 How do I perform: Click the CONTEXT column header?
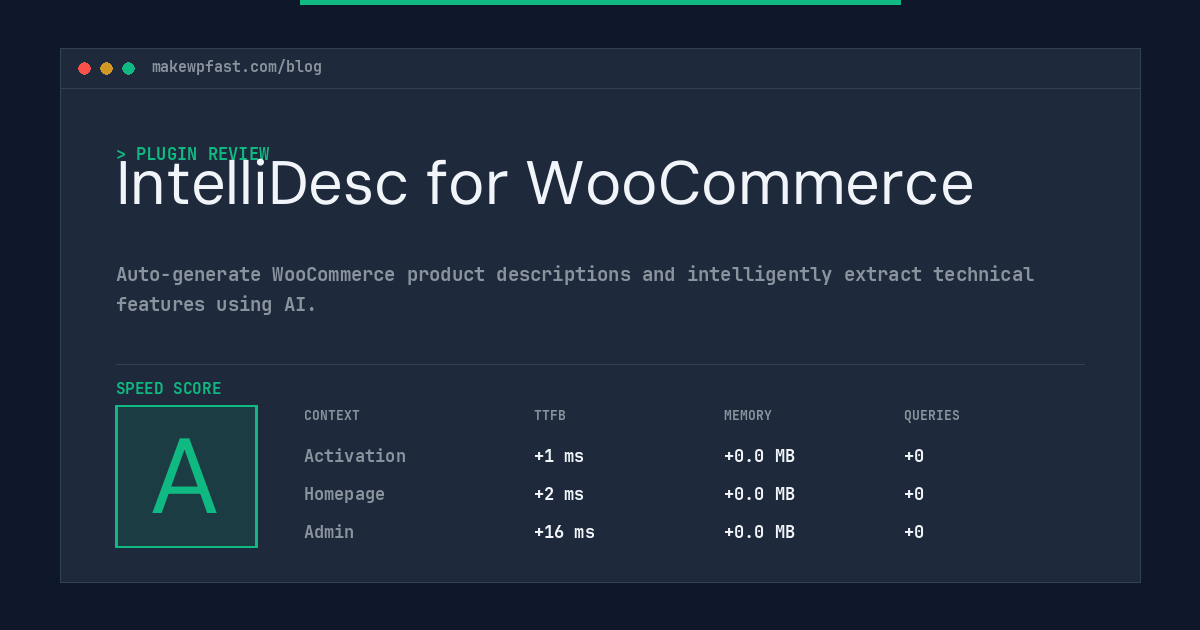click(332, 416)
